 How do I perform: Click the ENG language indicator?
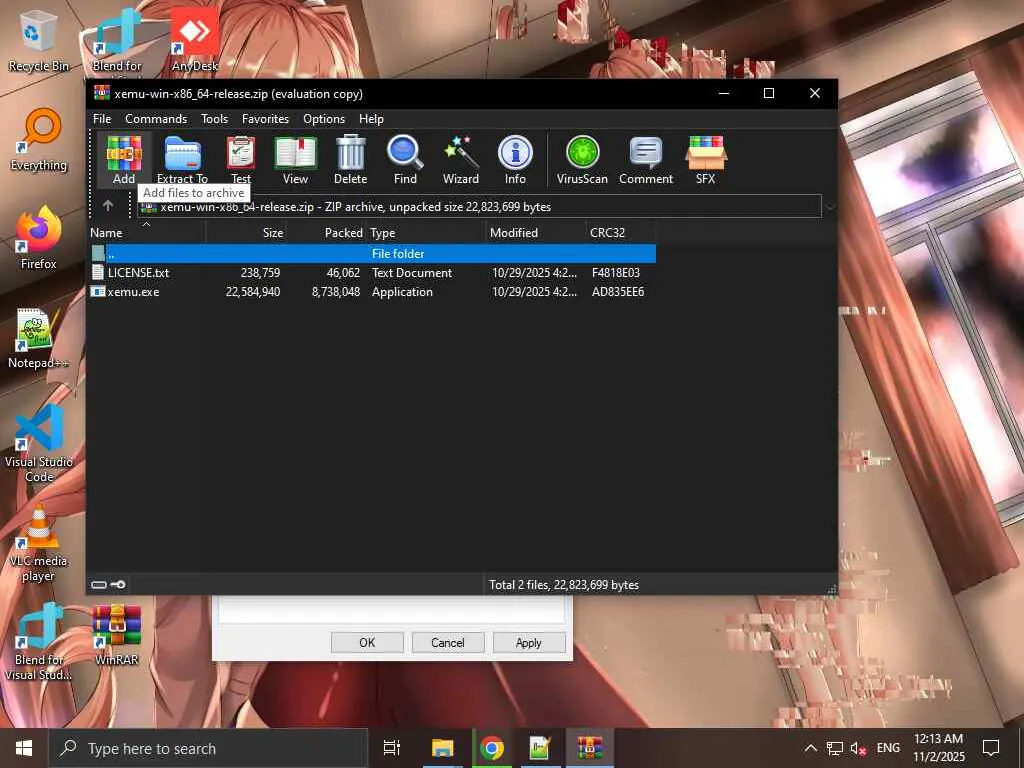point(888,748)
